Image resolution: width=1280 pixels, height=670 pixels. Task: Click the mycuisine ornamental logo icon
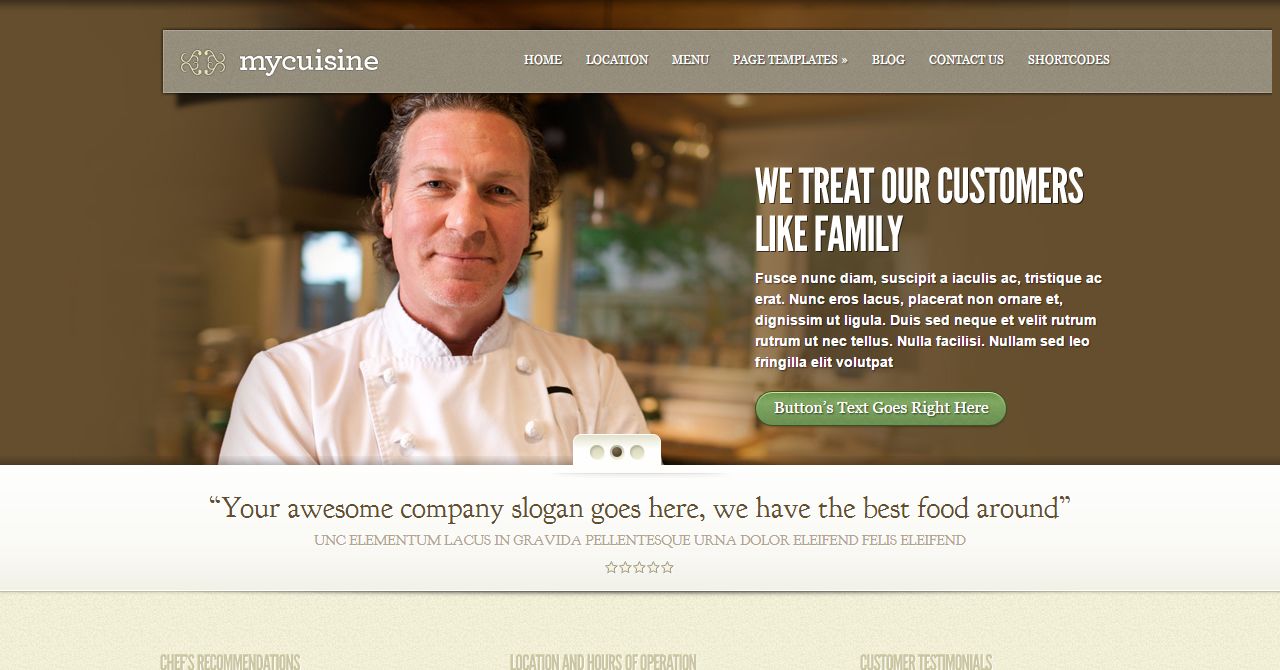click(203, 62)
